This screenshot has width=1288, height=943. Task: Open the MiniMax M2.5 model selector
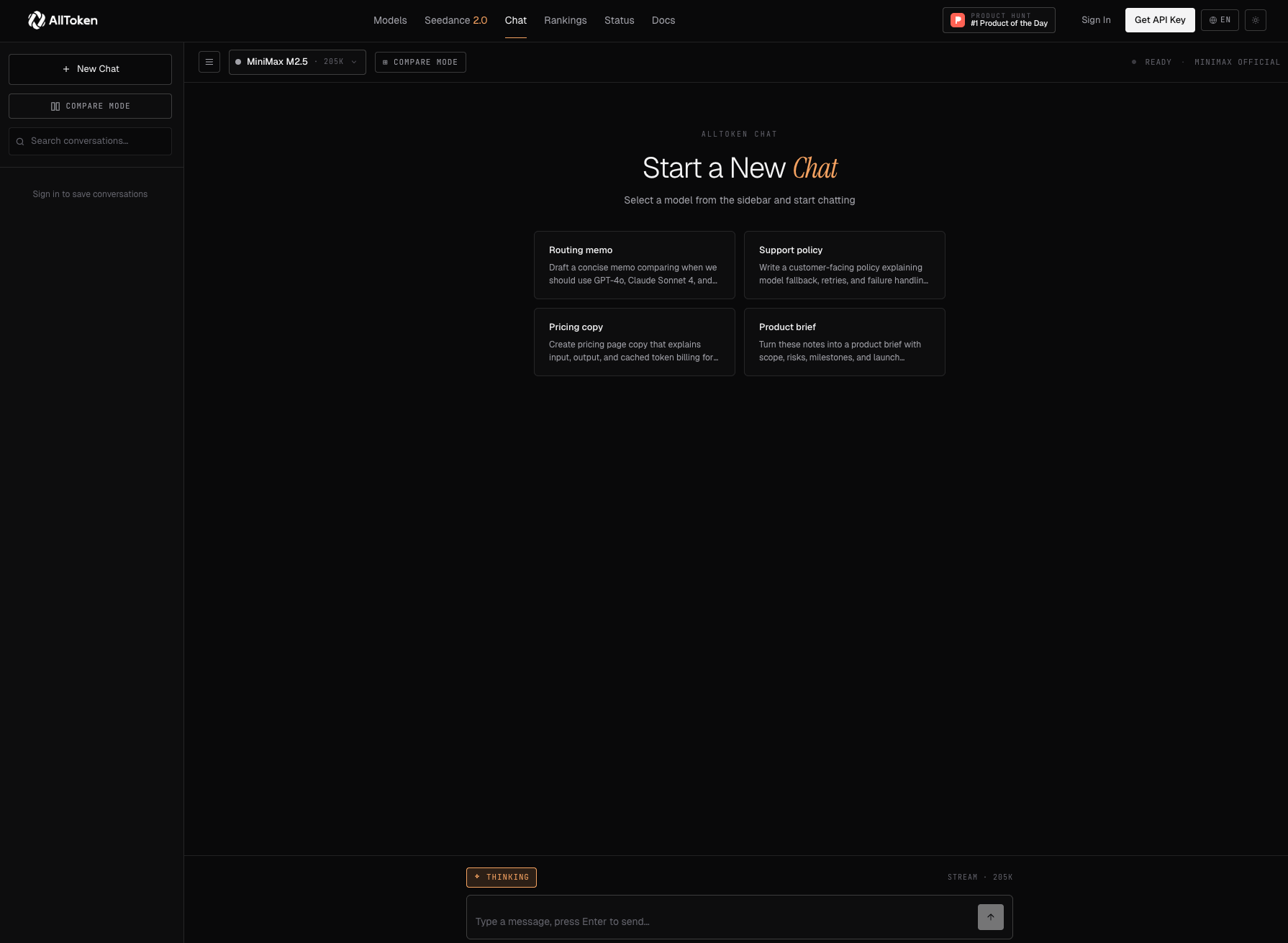(297, 62)
